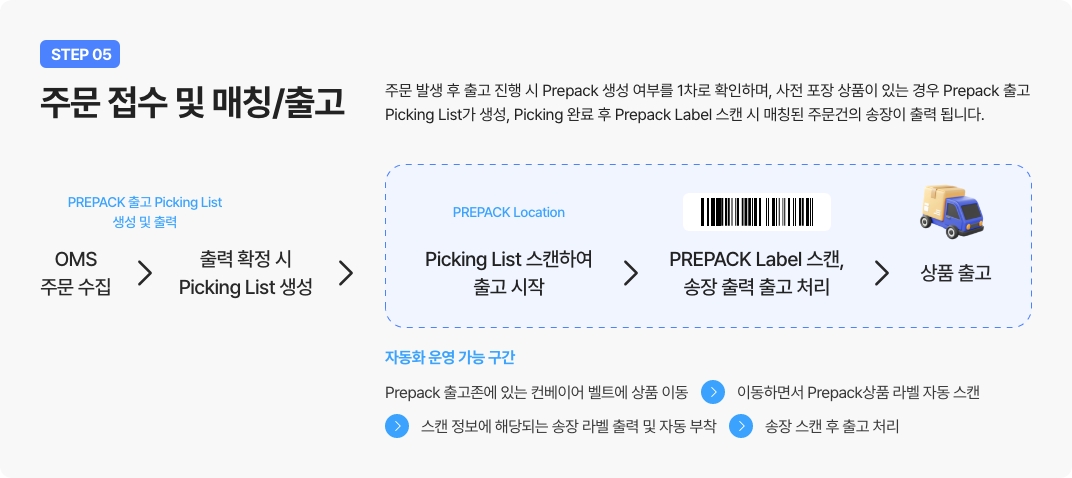Select Picking List 스캔하여 출고 시작 step
Viewport: 1072px width, 478px height.
(508, 273)
